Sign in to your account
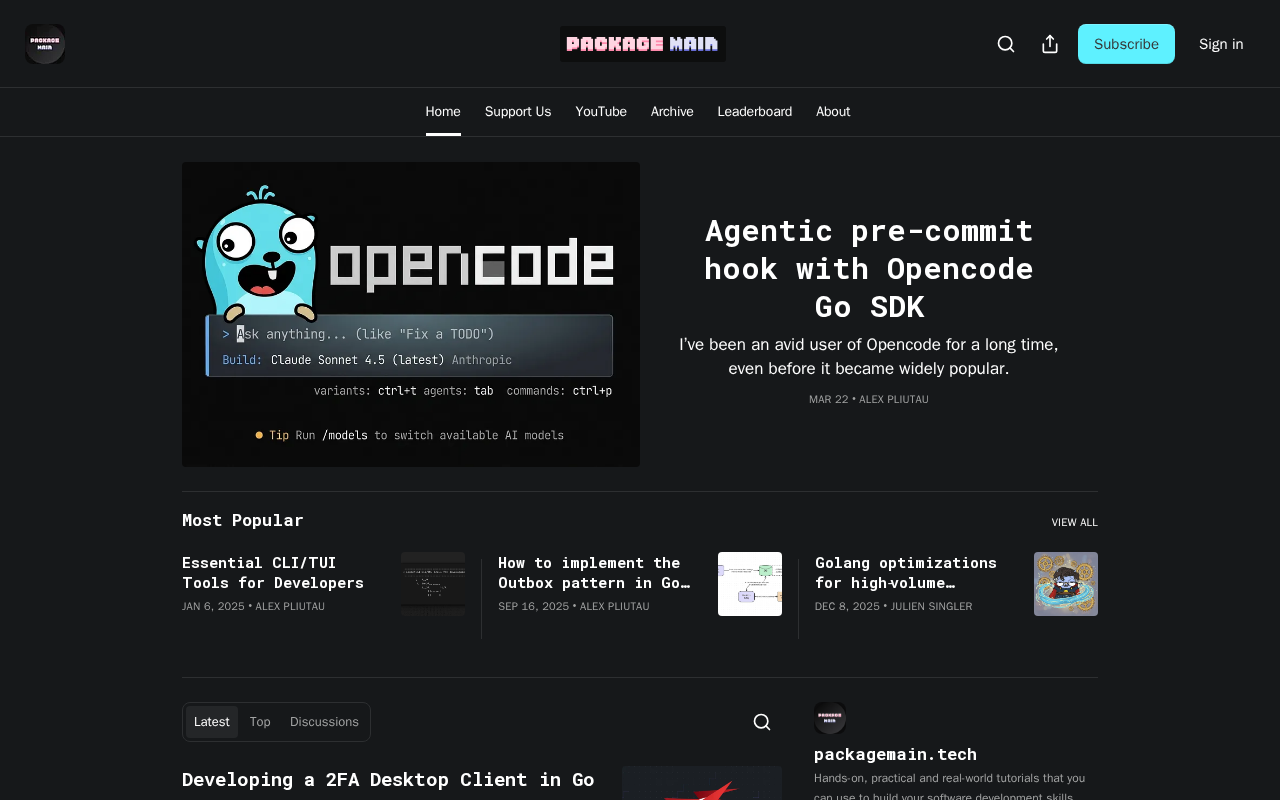1280x800 pixels. pyautogui.click(x=1221, y=44)
